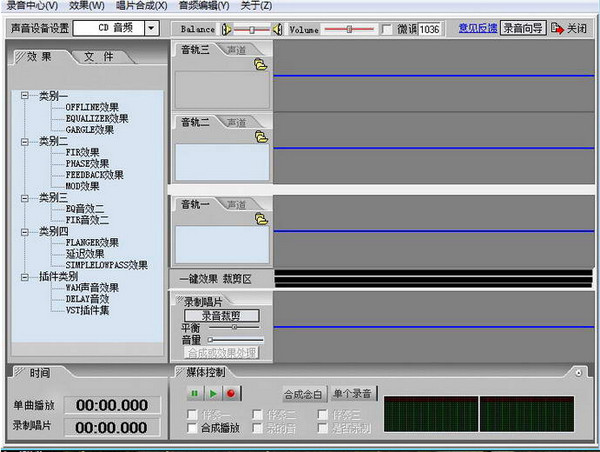This screenshot has width=600, height=452.
Task: Click the 单个录音 button
Action: click(352, 394)
